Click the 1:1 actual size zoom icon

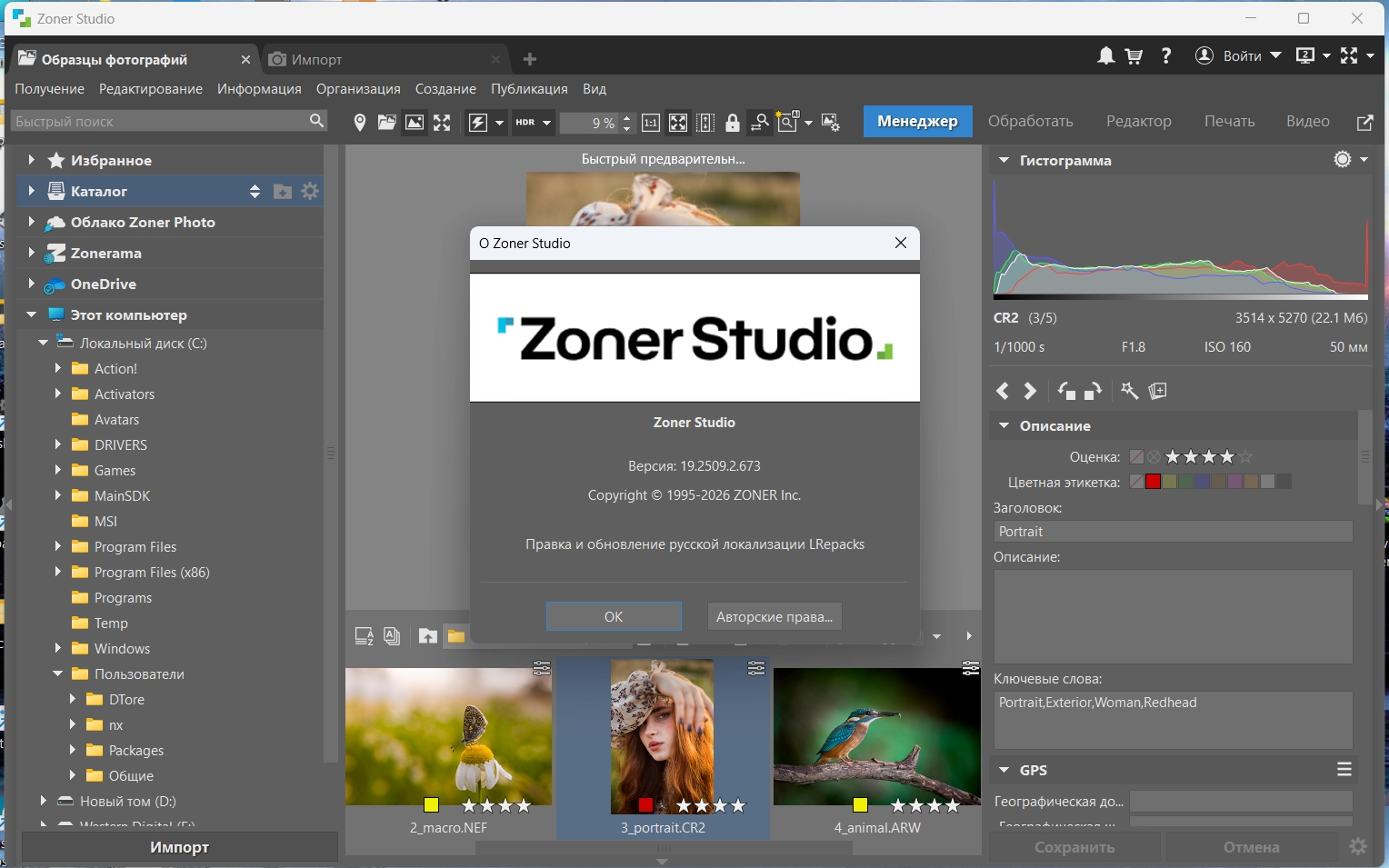coord(651,123)
